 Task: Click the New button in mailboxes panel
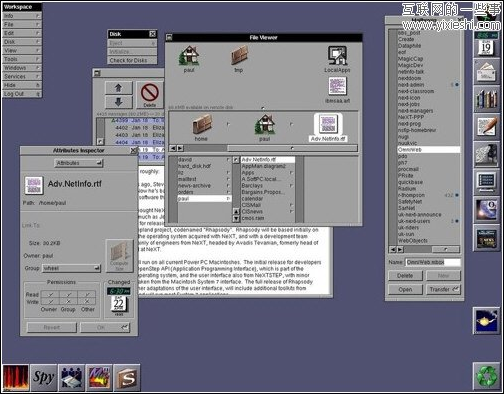tap(443, 276)
